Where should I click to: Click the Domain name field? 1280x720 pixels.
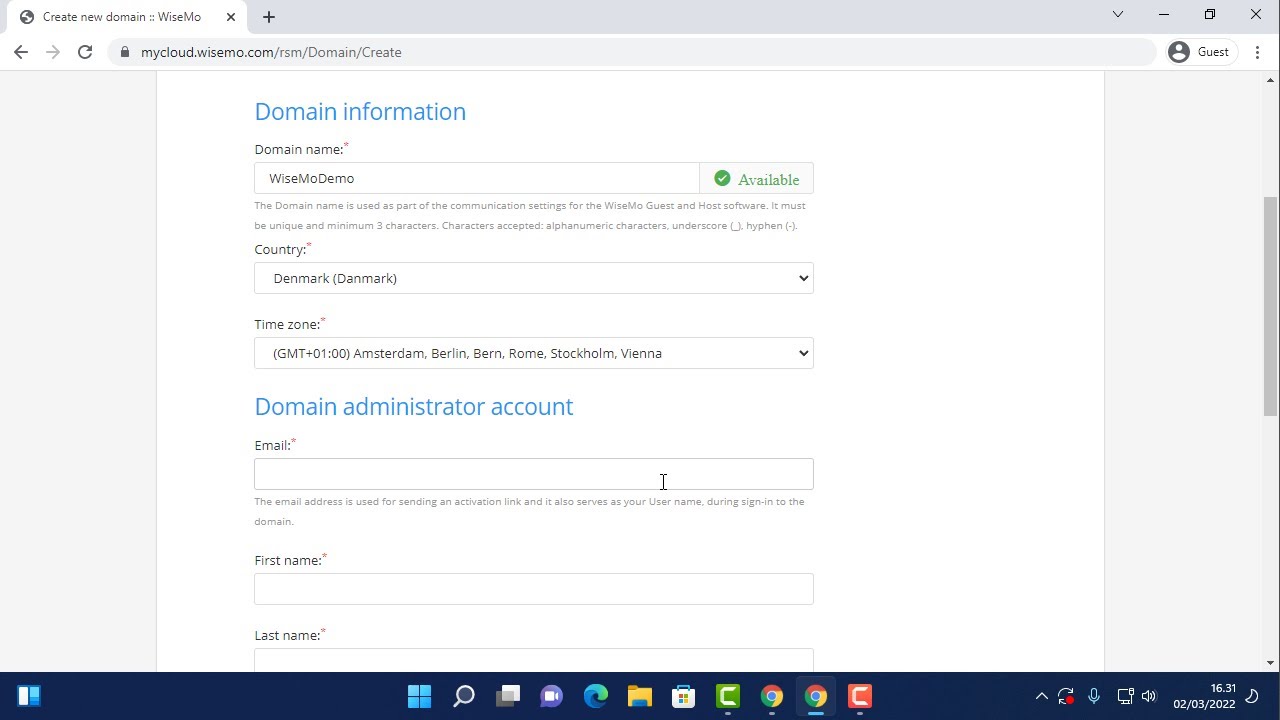click(477, 178)
